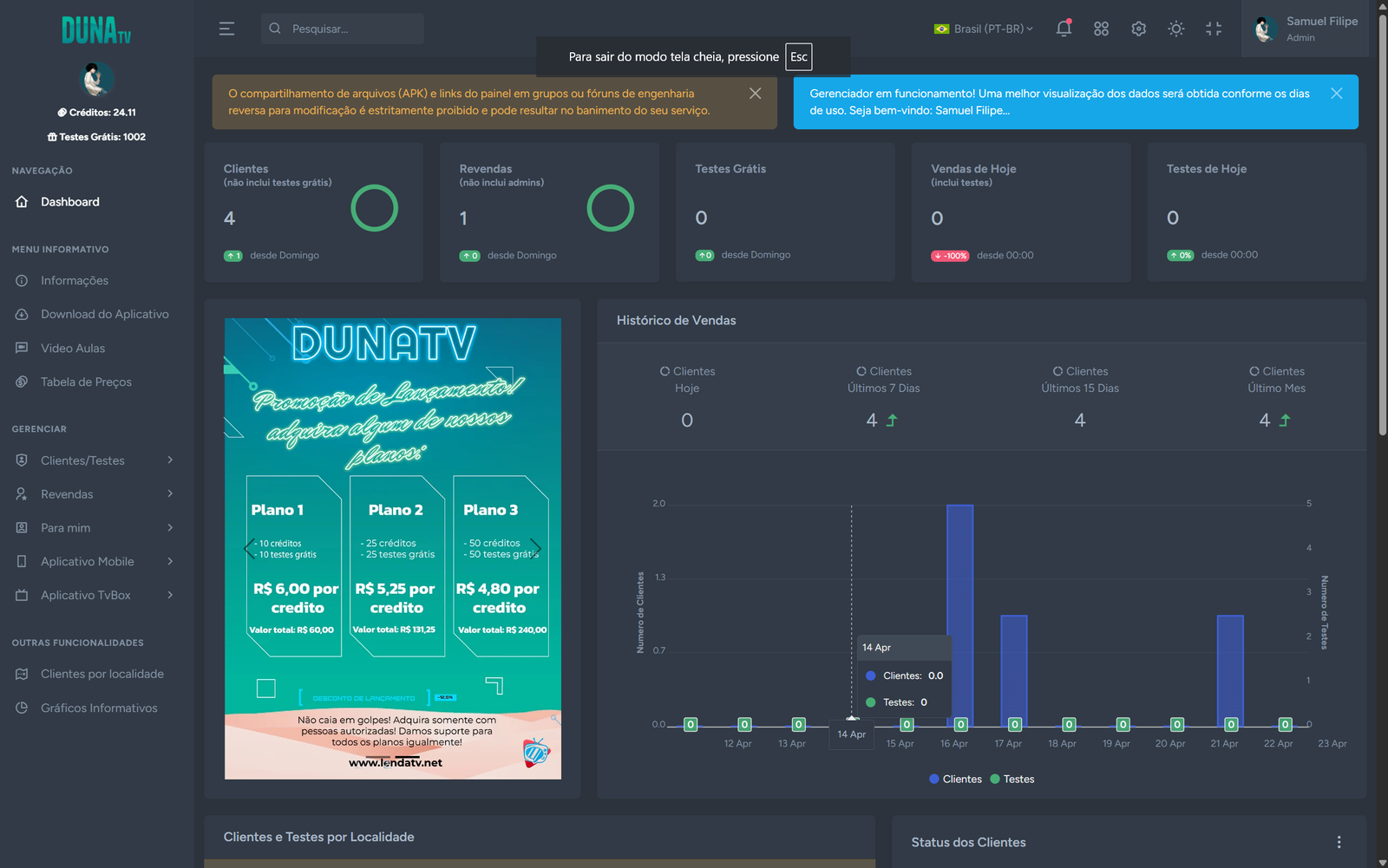Click the DUNATV promotion banner image

[393, 549]
